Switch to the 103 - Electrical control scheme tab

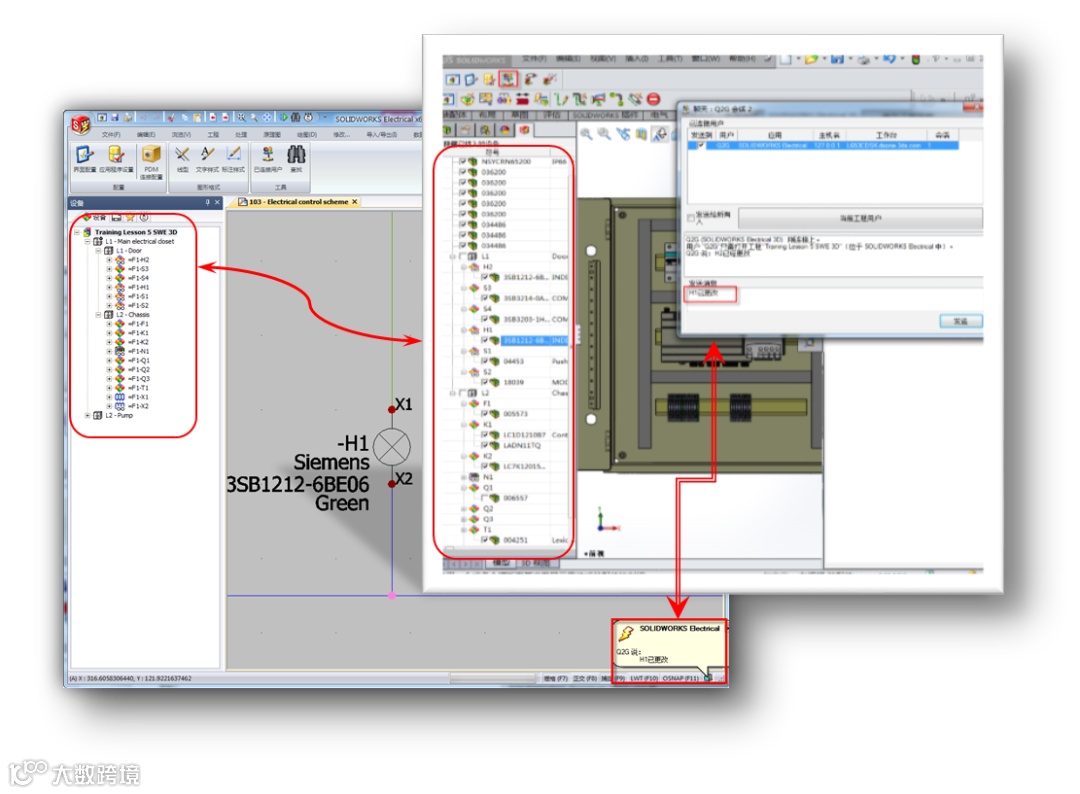point(298,202)
